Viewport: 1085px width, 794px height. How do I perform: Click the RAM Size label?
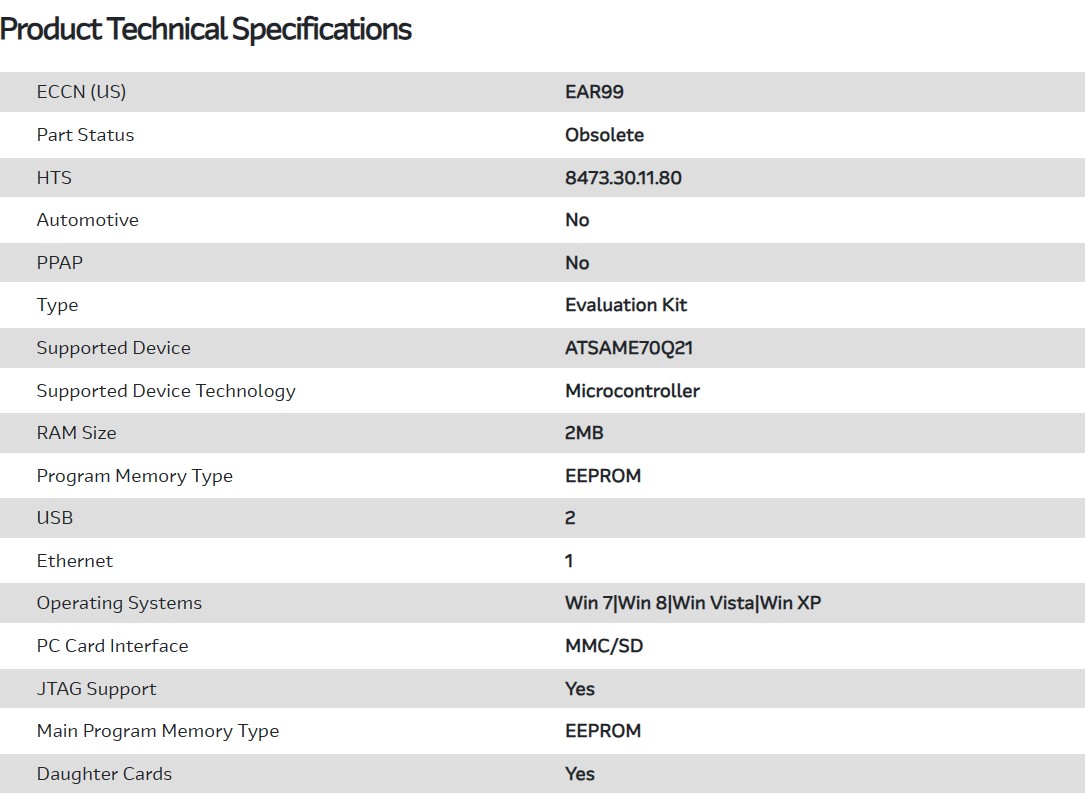pyautogui.click(x=76, y=433)
